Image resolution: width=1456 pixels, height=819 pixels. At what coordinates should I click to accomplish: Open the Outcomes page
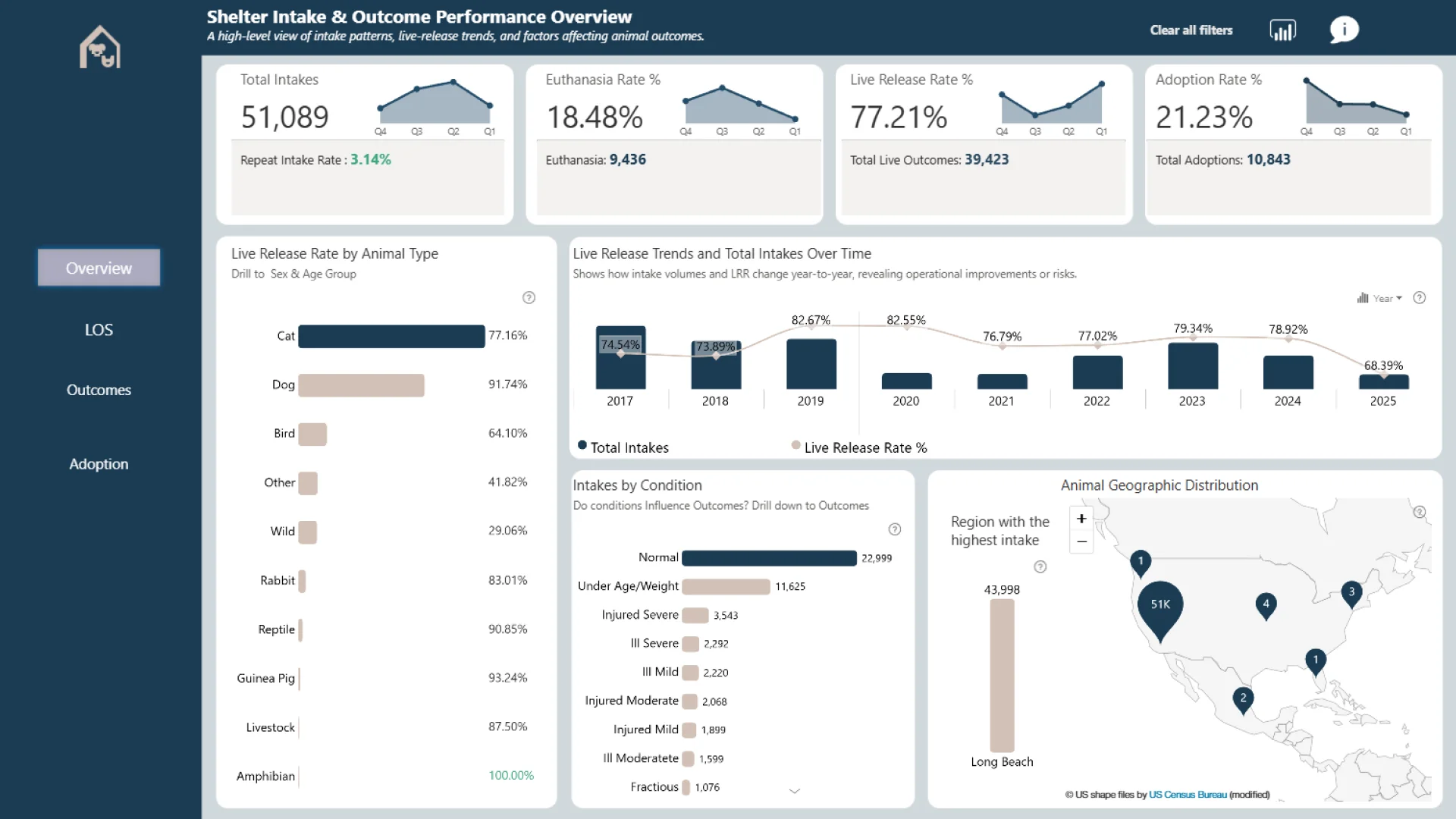point(99,390)
